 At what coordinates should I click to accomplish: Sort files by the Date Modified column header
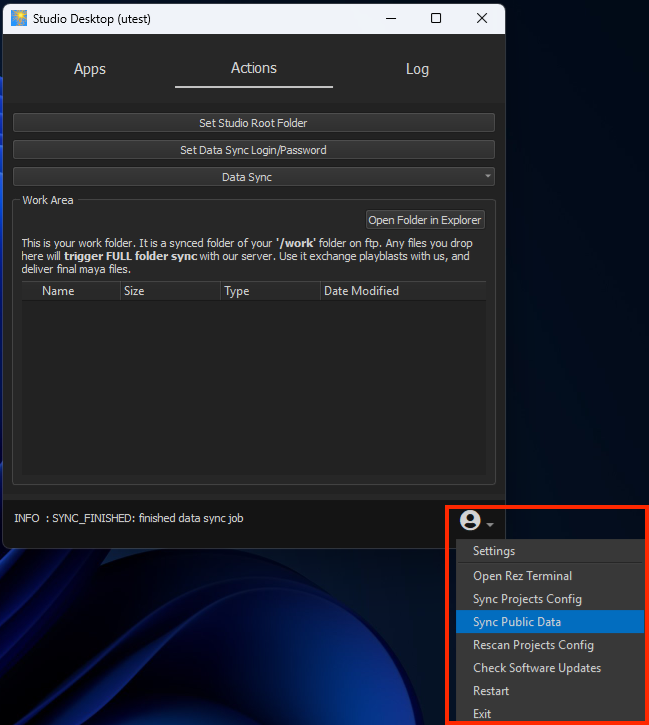point(361,291)
